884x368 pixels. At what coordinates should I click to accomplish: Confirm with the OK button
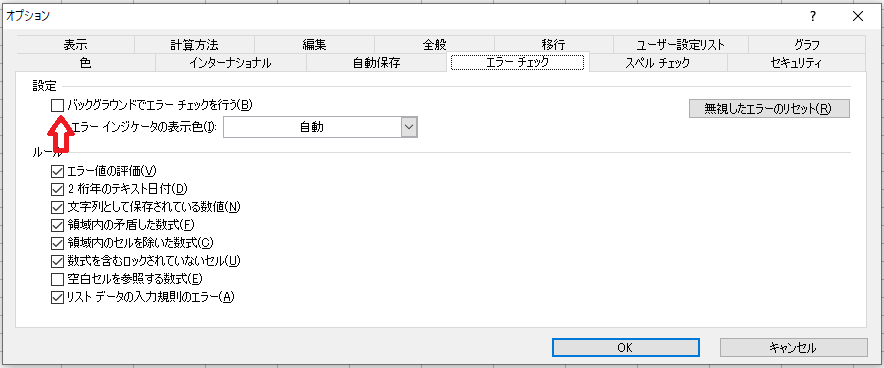click(x=626, y=348)
